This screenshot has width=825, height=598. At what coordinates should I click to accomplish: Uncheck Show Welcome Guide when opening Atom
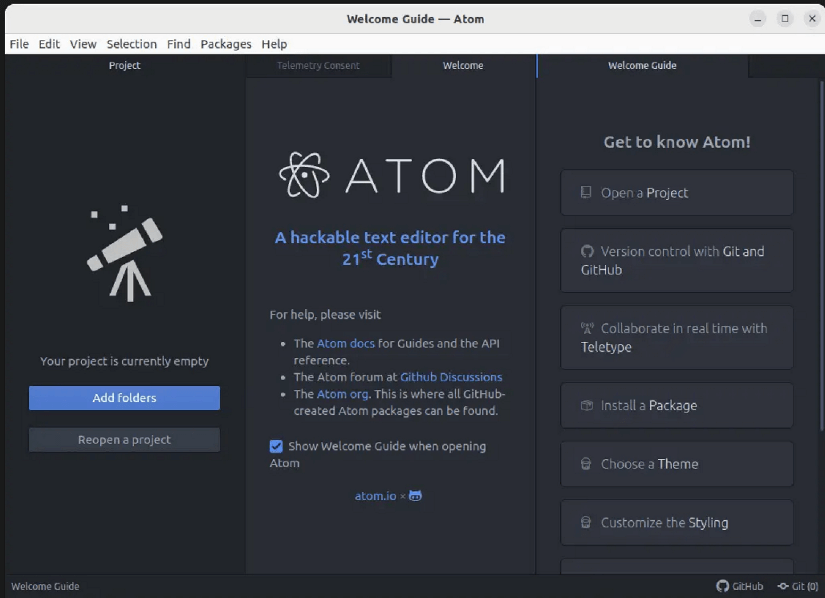pos(276,446)
